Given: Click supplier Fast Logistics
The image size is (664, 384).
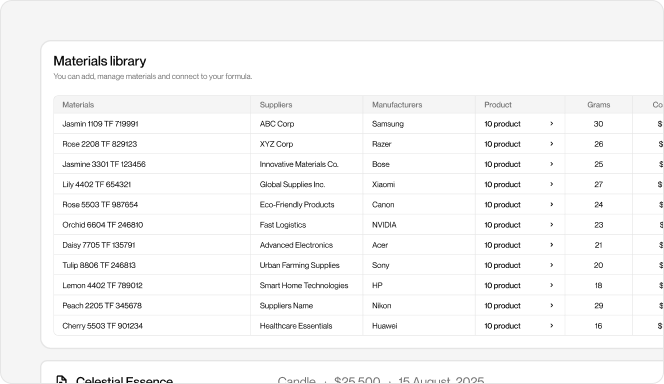Looking at the screenshot, I should (282, 225).
